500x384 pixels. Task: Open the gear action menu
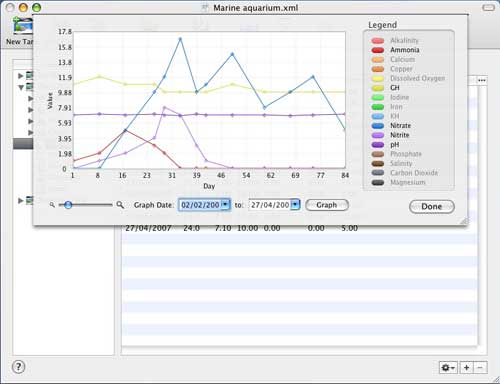(x=448, y=368)
